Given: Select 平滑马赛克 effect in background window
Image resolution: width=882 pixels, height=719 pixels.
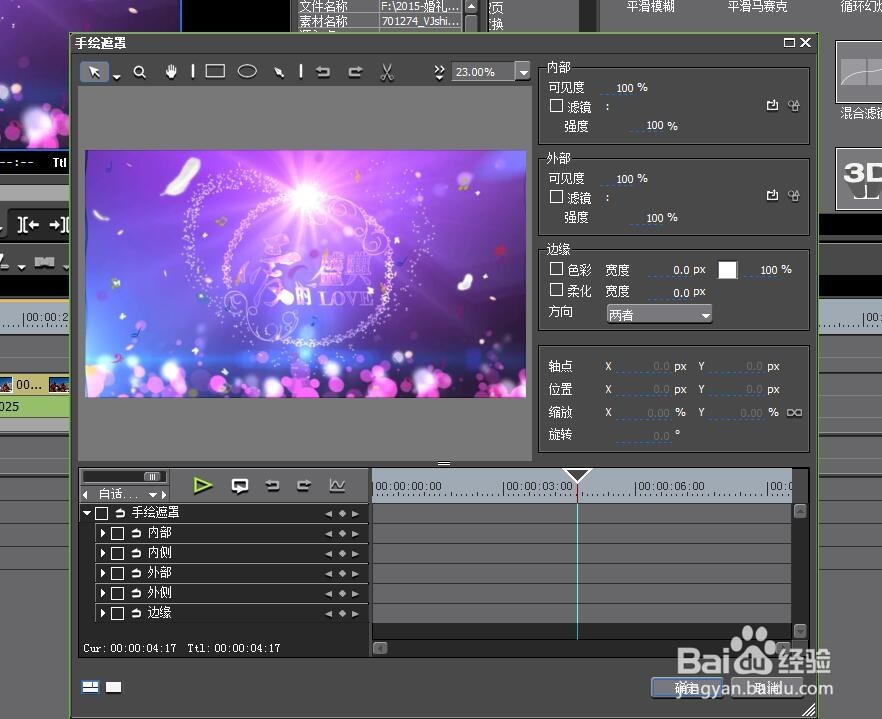Looking at the screenshot, I should click(x=757, y=7).
